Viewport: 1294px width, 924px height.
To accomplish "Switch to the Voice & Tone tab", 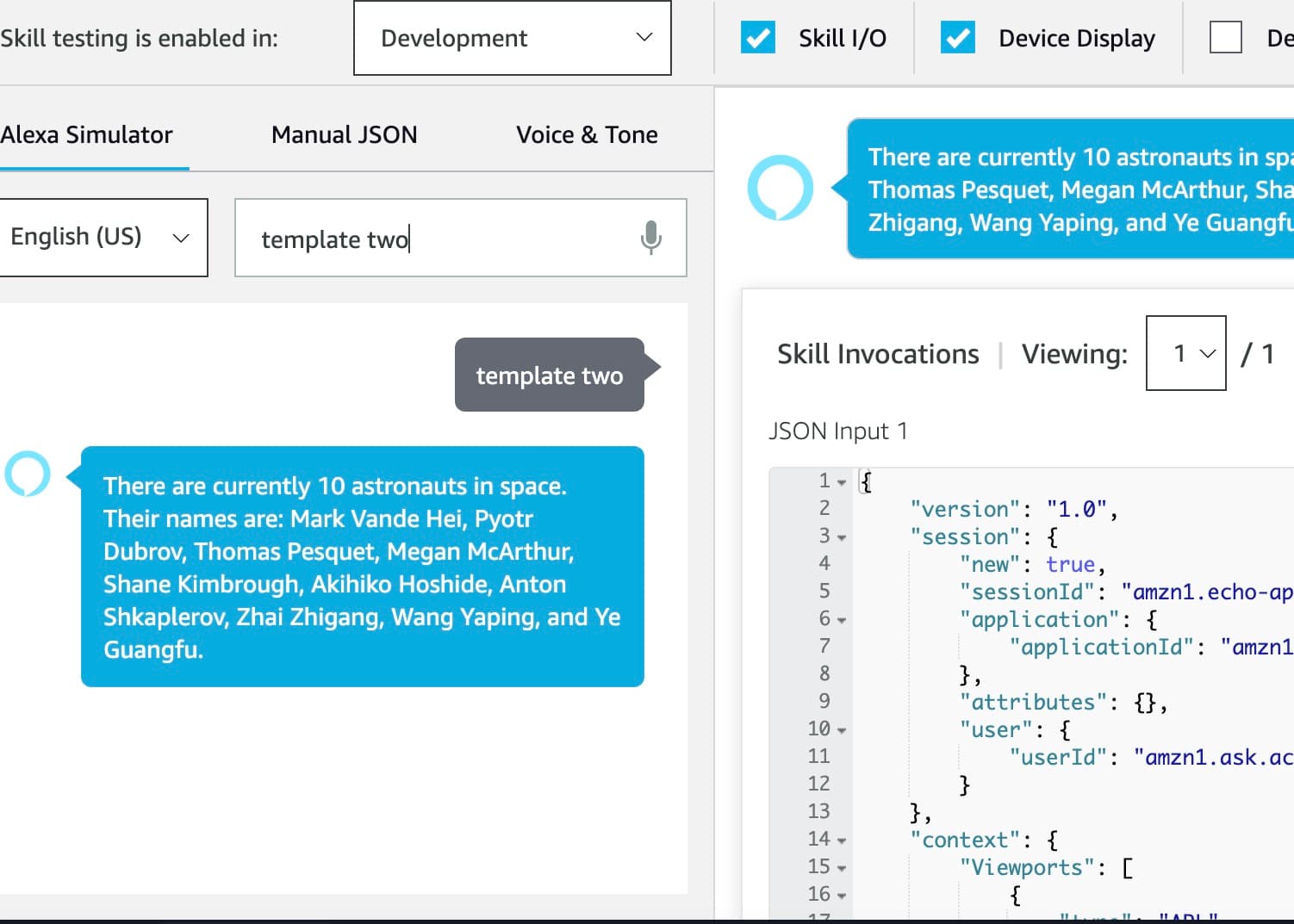I will click(588, 135).
